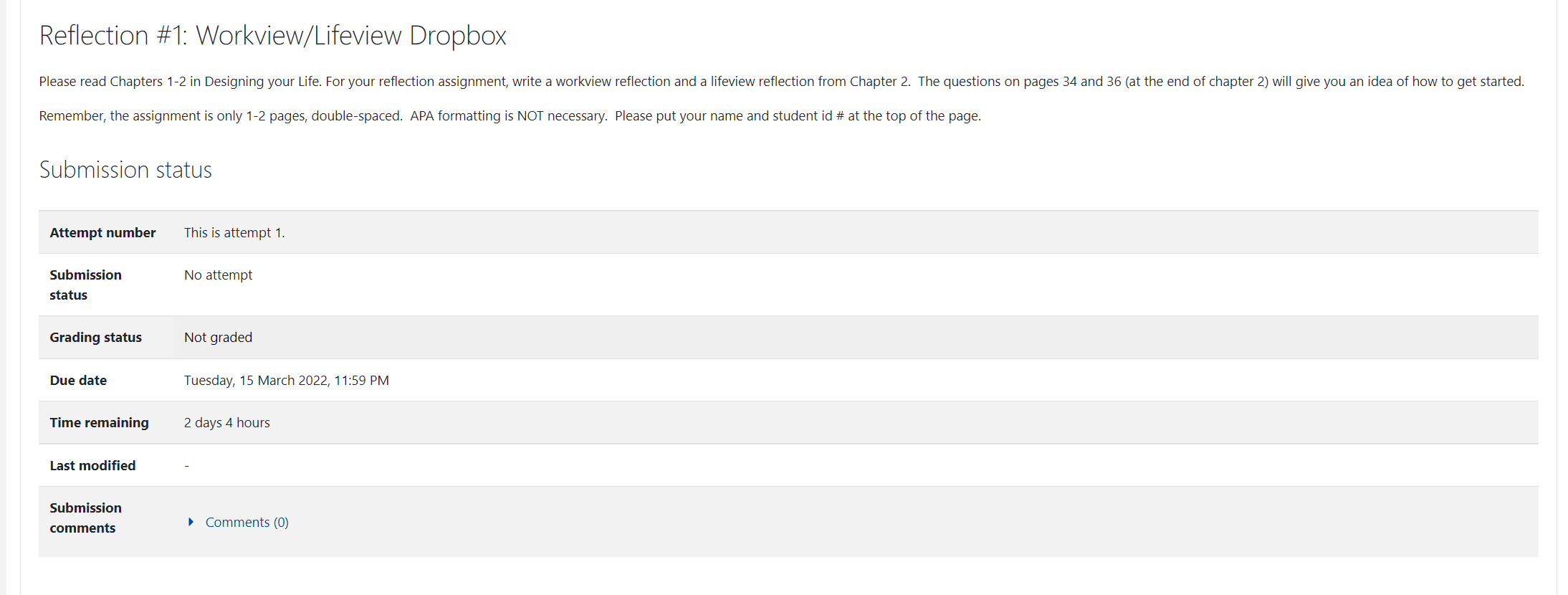Select the 'Not graded' value

[218, 337]
